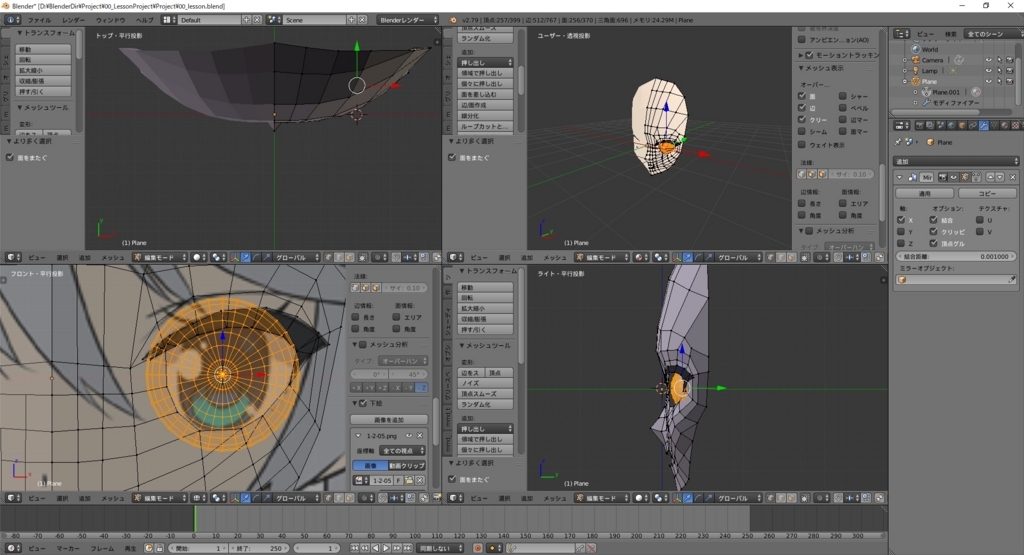Open 全てのシーン outliner display dropdown
The width and height of the screenshot is (1024, 555).
click(x=994, y=33)
